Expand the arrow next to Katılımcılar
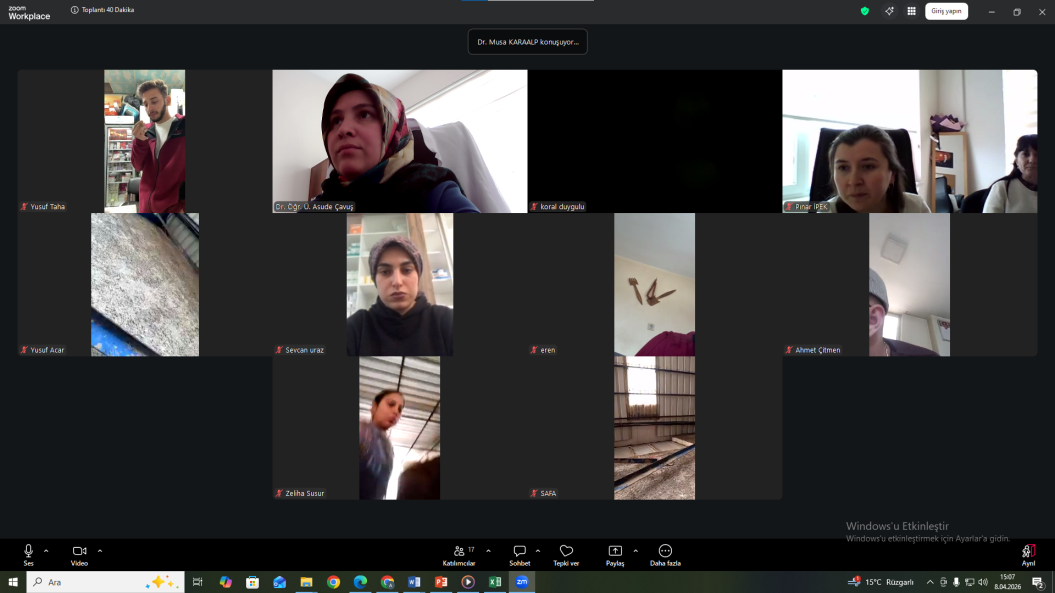The image size is (1055, 593). click(x=488, y=551)
